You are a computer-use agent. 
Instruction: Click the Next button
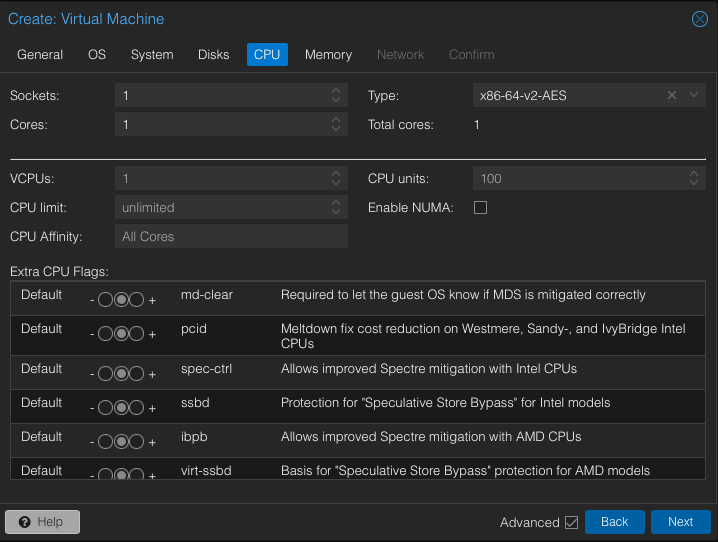coord(680,522)
